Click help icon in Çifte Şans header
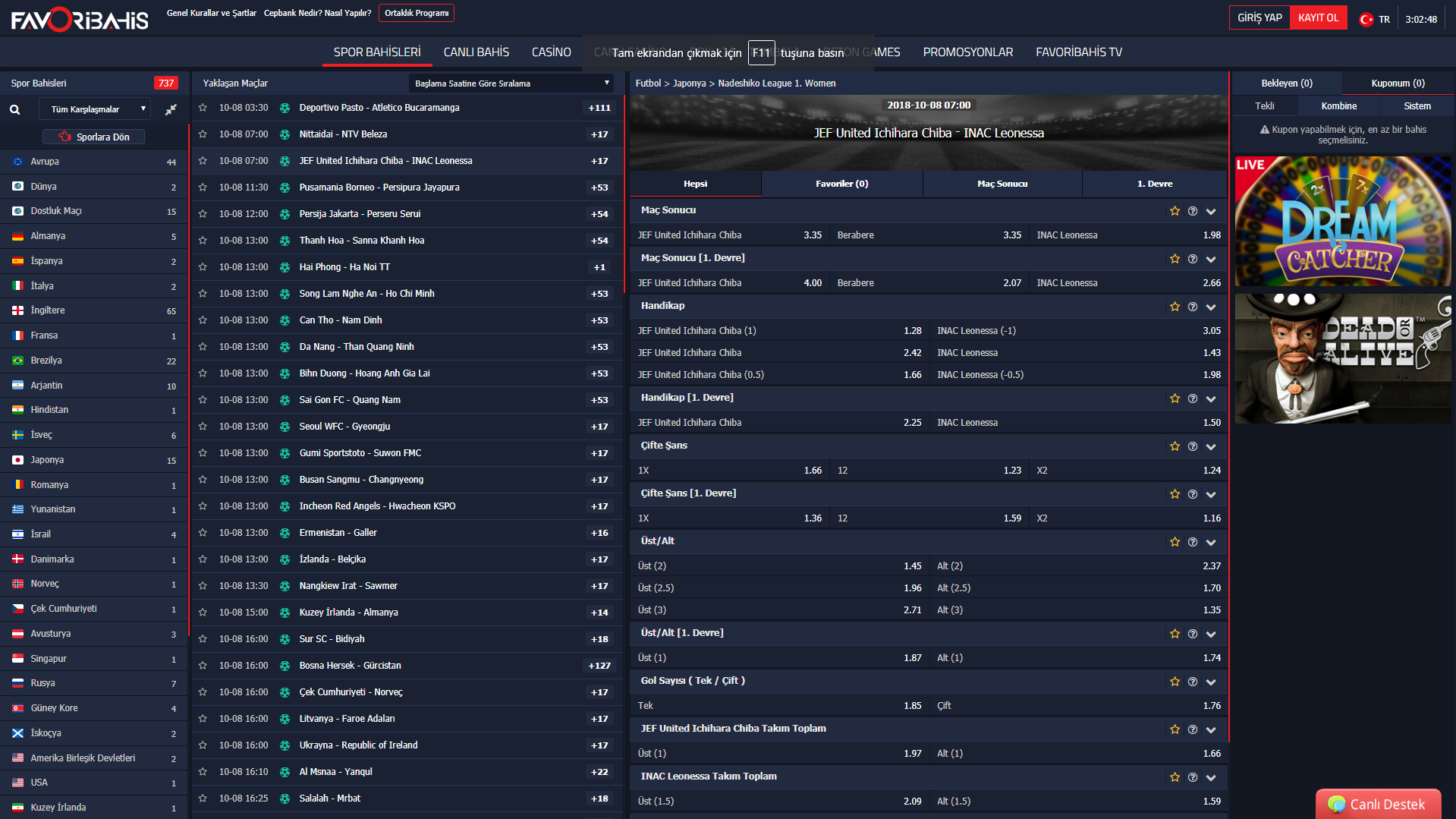 [1193, 446]
